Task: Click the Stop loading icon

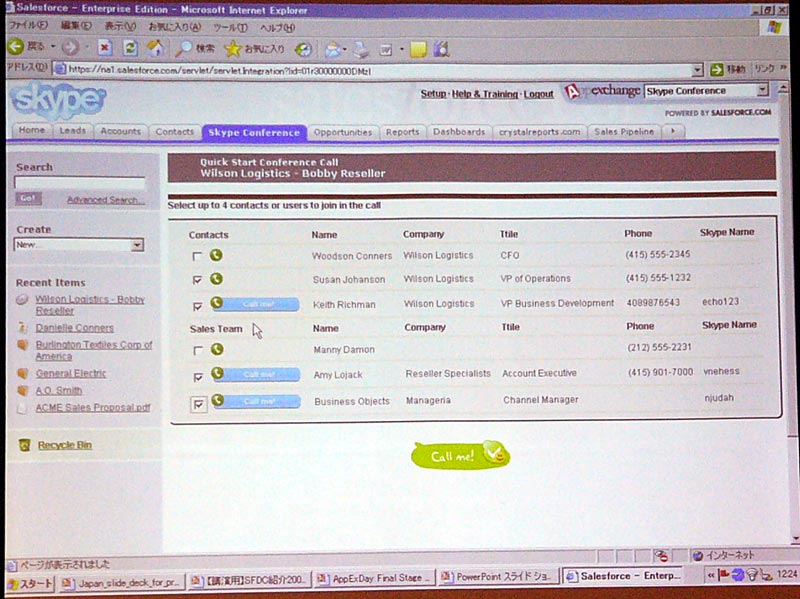Action: (x=105, y=47)
